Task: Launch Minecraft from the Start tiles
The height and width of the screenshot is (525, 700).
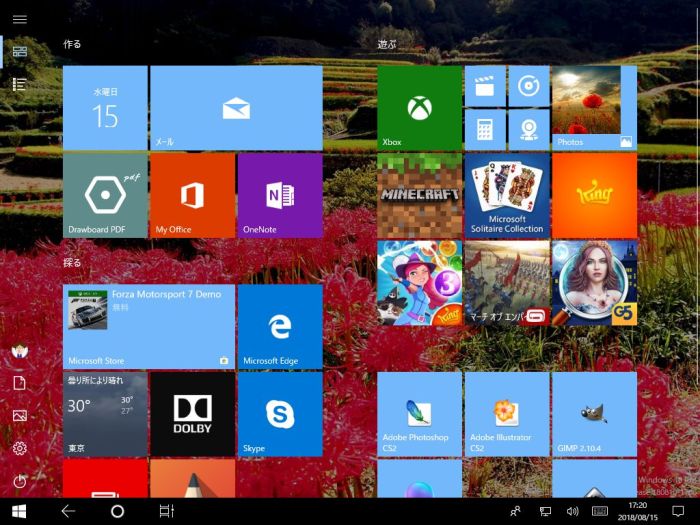Action: point(419,195)
